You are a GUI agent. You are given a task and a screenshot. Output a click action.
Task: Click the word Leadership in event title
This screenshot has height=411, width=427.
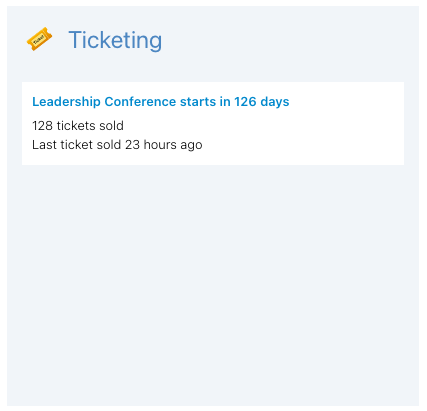pyautogui.click(x=66, y=102)
